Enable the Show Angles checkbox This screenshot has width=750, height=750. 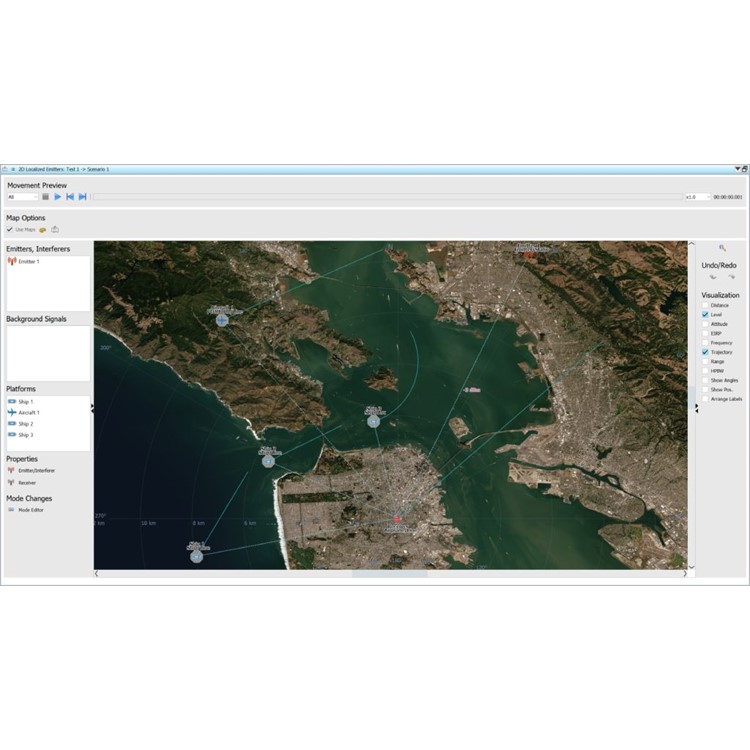[x=705, y=380]
